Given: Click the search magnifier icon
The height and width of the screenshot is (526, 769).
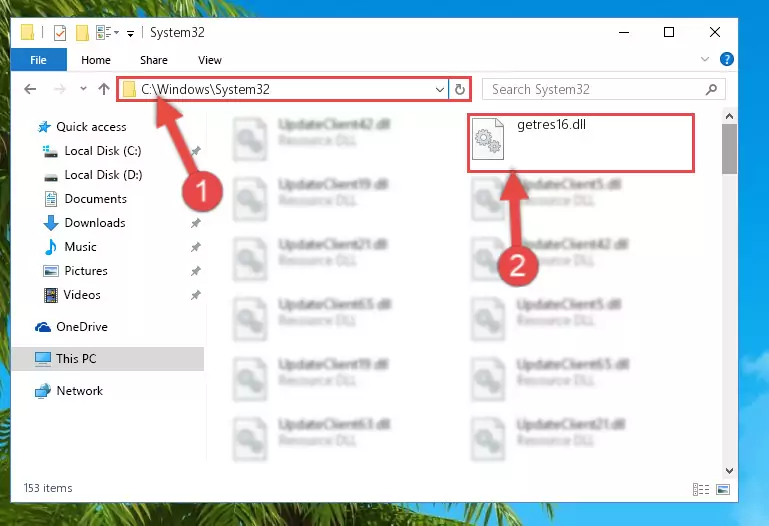Looking at the screenshot, I should (711, 89).
